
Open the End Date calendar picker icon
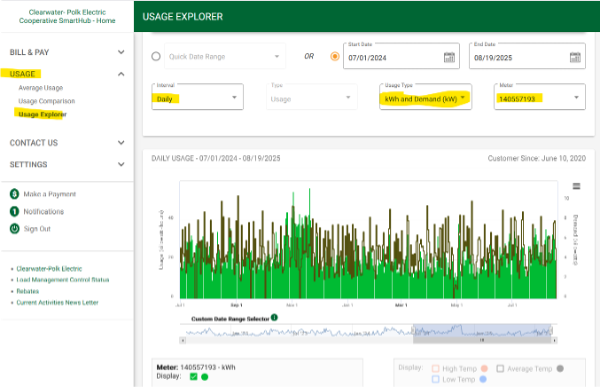point(575,57)
